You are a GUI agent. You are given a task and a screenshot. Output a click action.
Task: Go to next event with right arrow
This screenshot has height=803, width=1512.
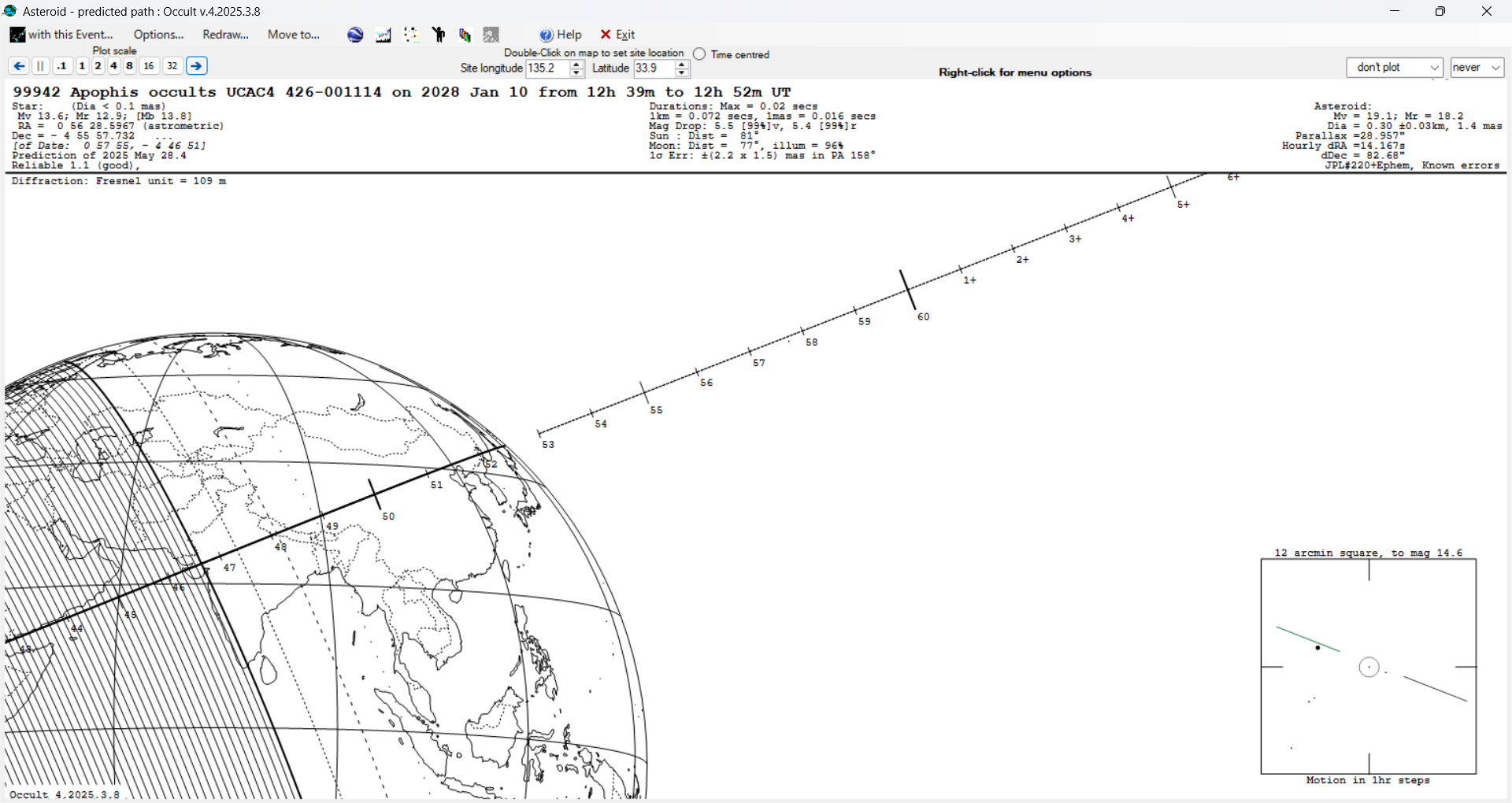[197, 66]
